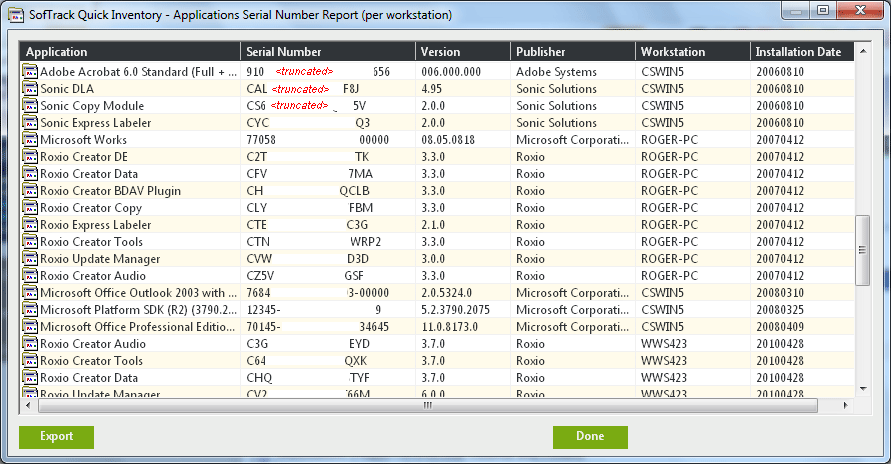Click the horizontal scrollbar right arrow
Image resolution: width=891 pixels, height=464 pixels.
[846, 406]
